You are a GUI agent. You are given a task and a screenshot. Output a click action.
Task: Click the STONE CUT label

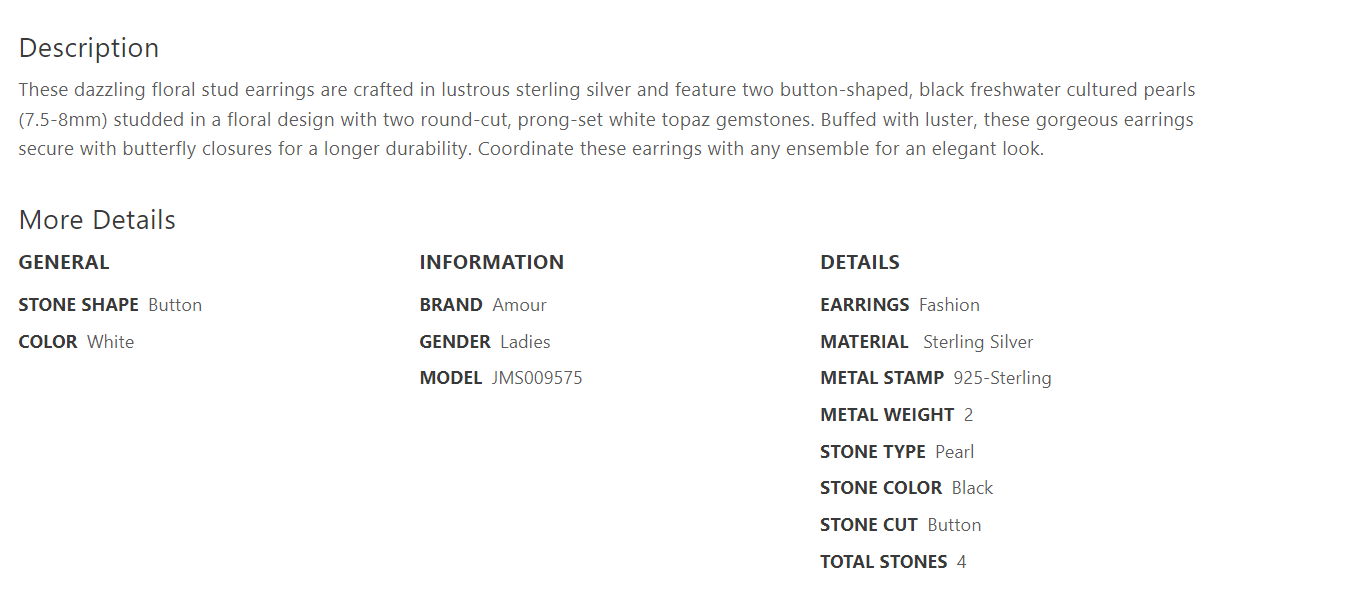[x=869, y=525]
